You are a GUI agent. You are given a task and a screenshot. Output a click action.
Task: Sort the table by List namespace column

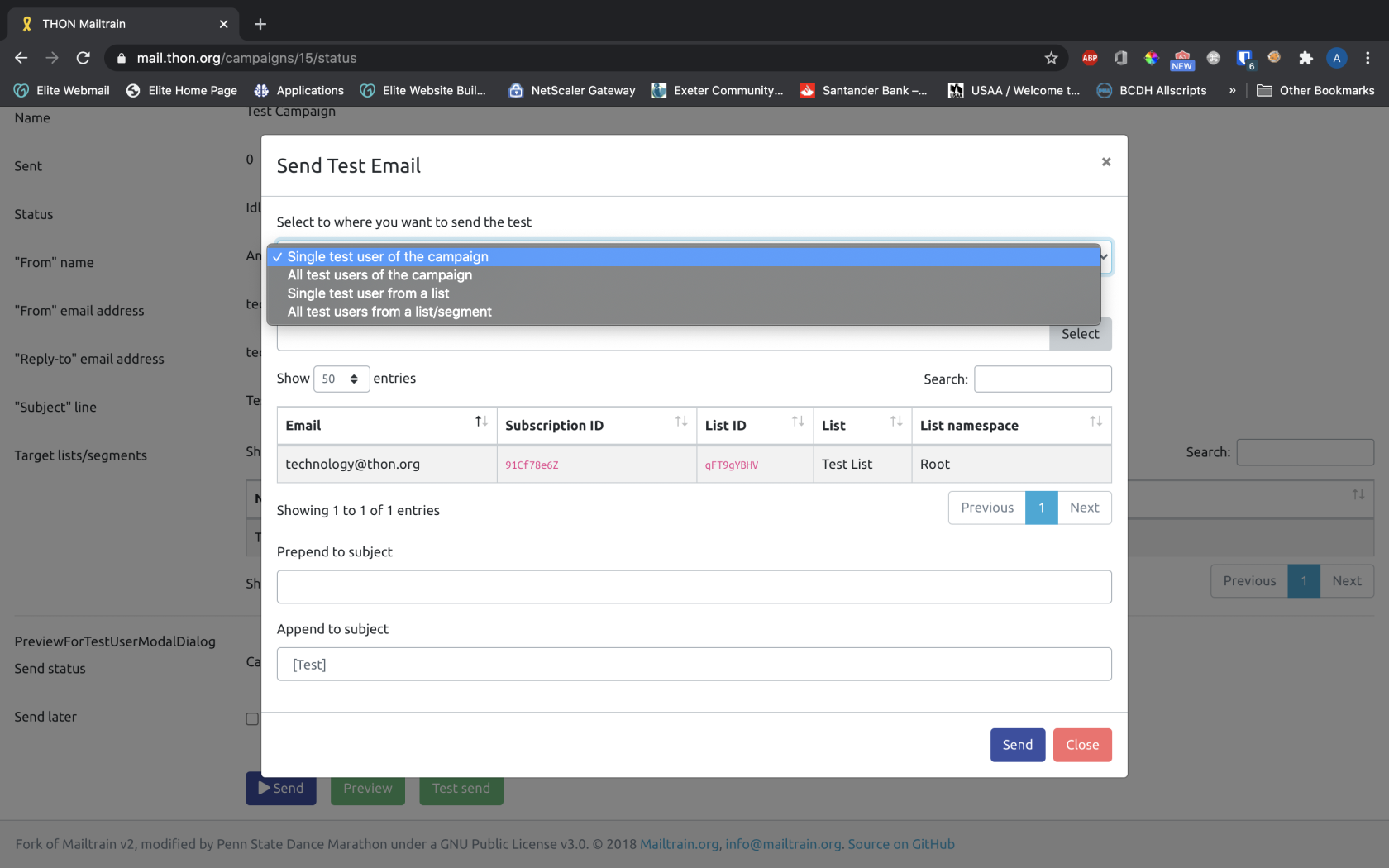1011,425
